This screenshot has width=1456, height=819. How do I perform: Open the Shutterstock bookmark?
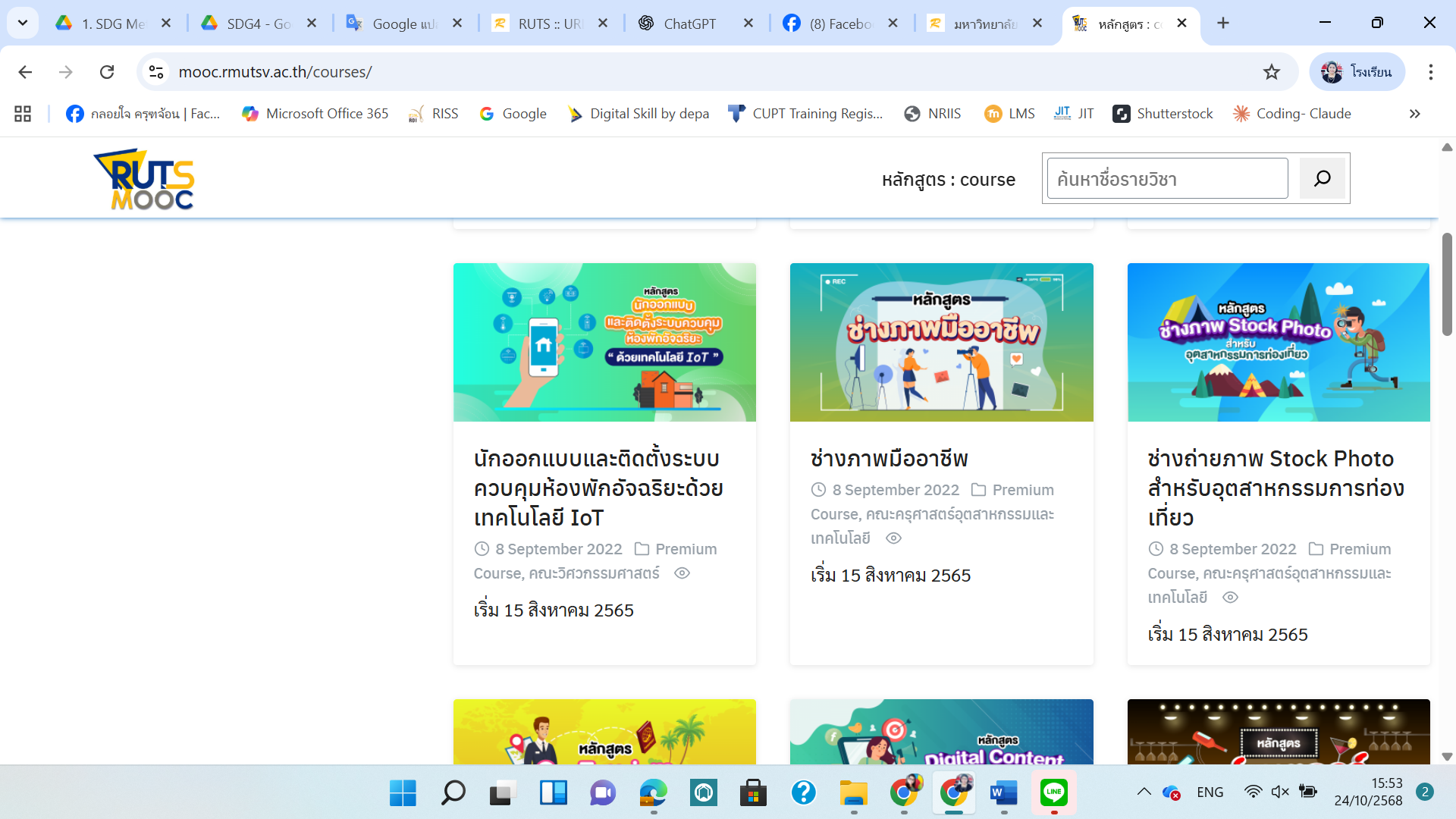pos(1163,113)
